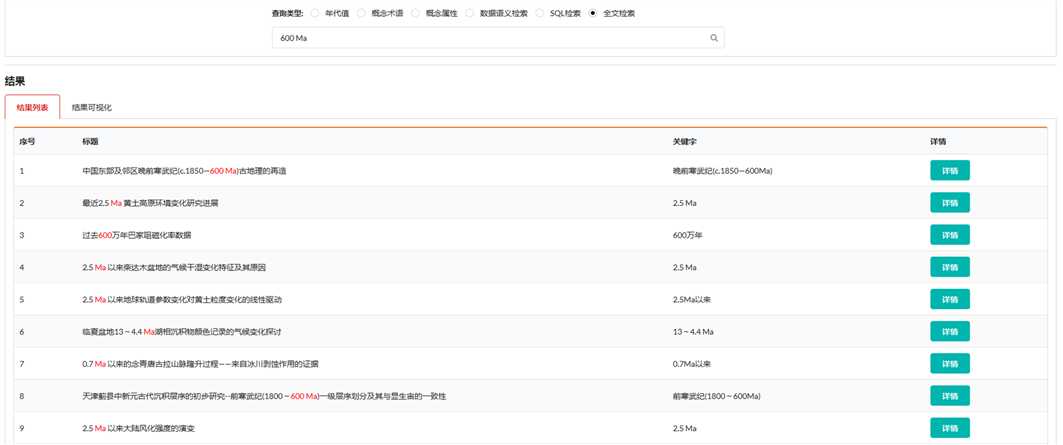This screenshot has height=445, width=1063.
Task: Click the keyword cell 13～4.4 Ma
Action: [693, 332]
